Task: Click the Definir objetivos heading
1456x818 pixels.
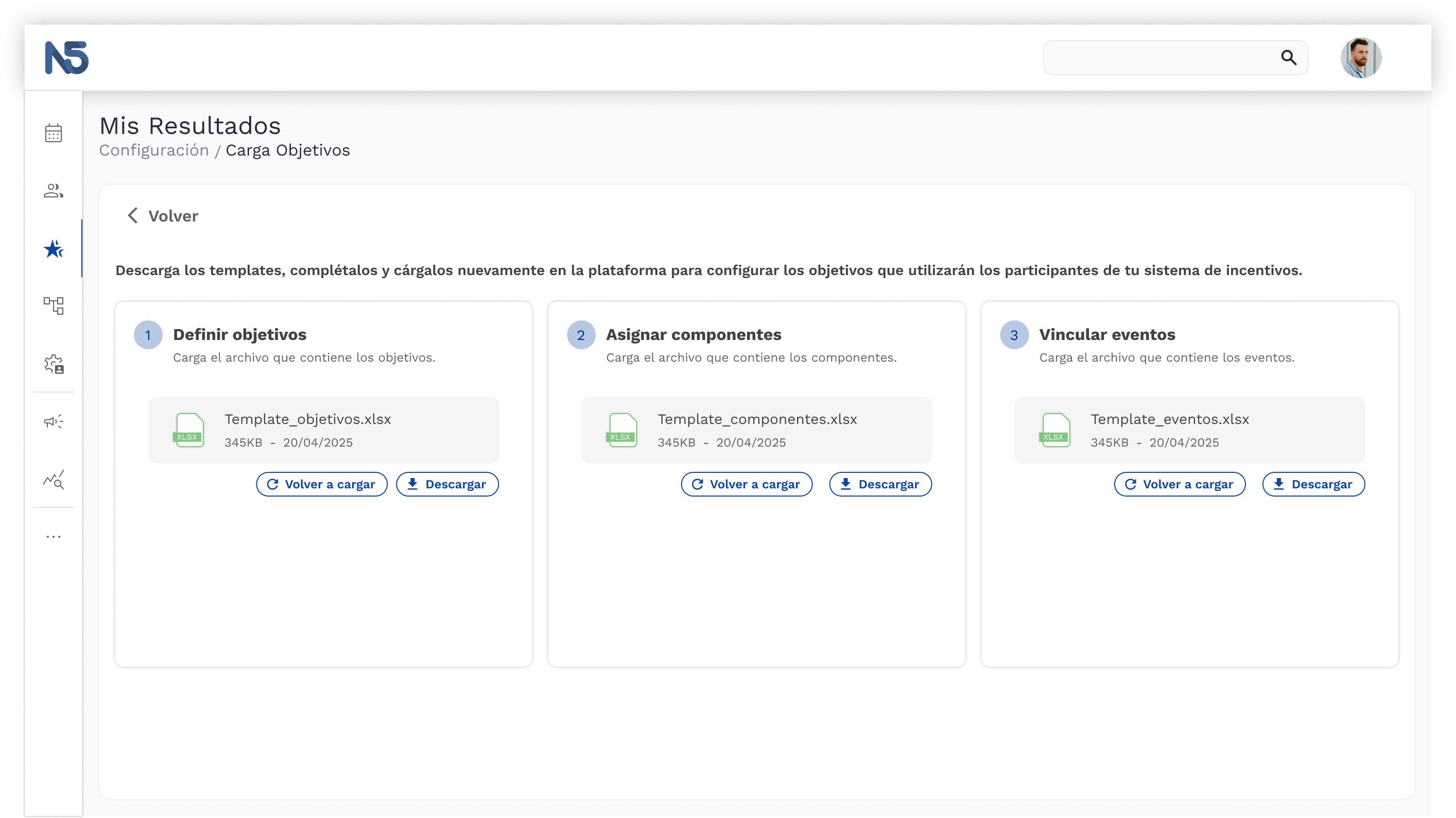Action: [x=239, y=334]
